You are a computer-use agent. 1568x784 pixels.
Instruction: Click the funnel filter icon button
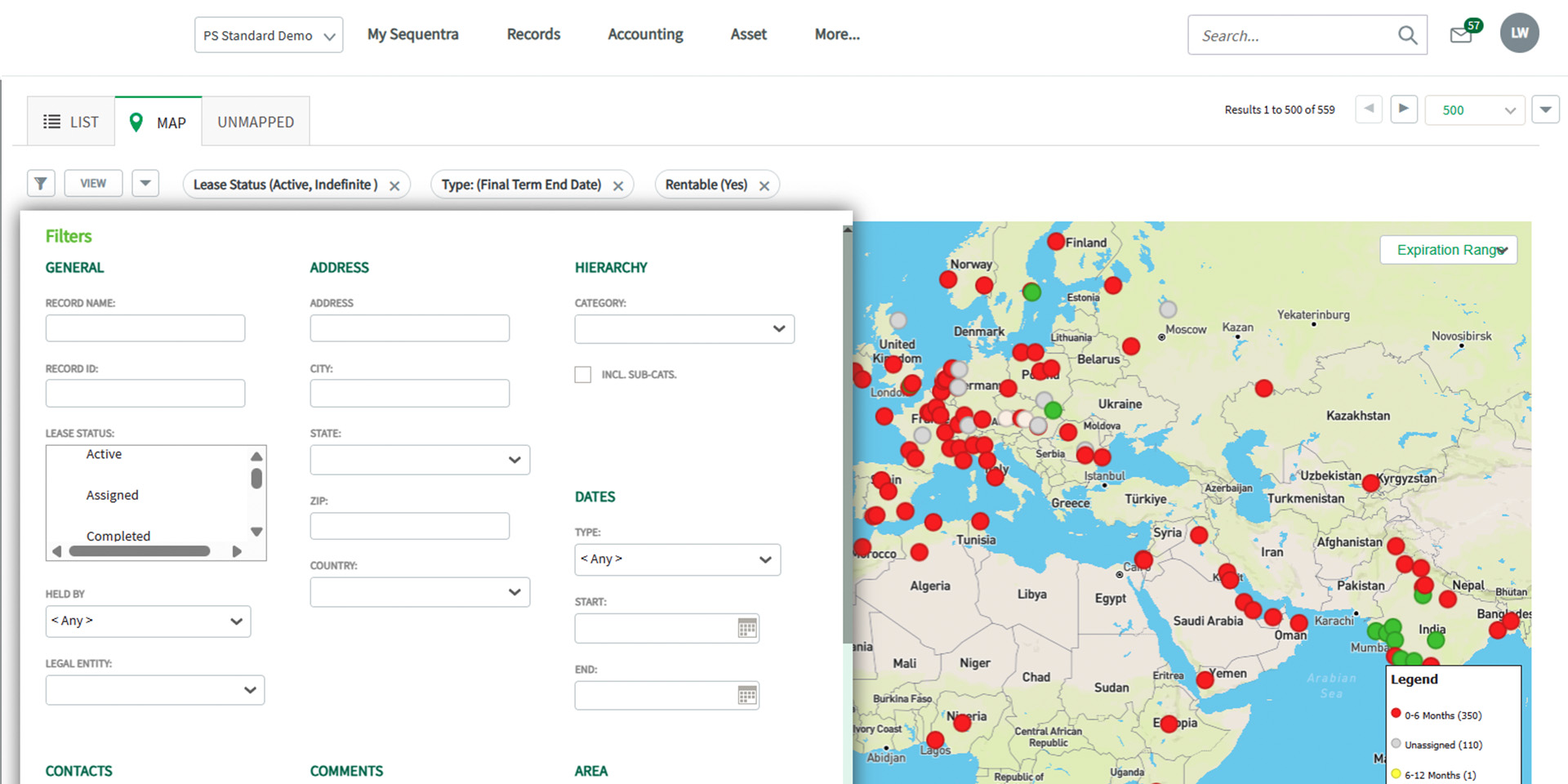pos(41,184)
